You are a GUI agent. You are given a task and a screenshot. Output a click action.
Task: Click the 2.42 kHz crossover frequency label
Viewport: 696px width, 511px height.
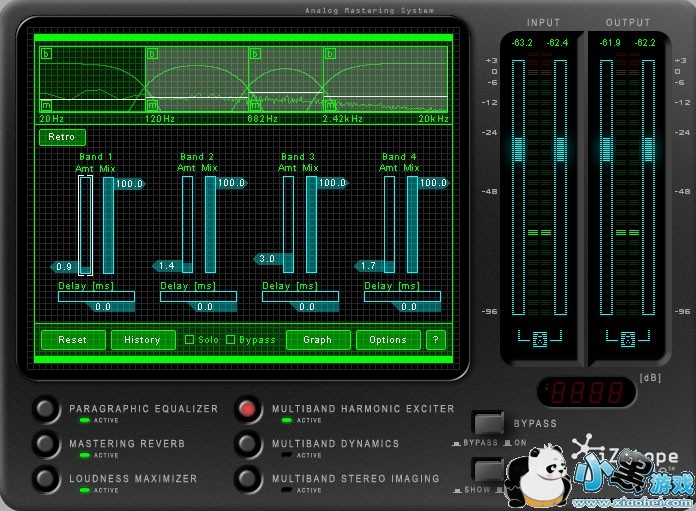[343, 119]
